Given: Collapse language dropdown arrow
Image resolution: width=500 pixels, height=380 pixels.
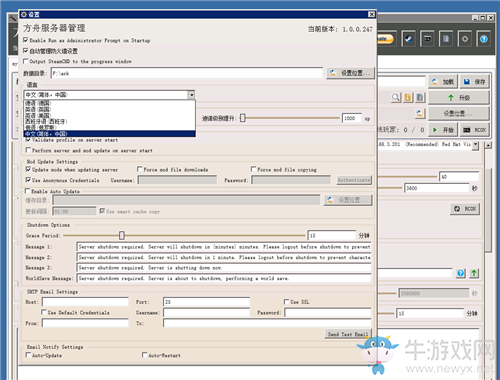Looking at the screenshot, I should point(191,95).
